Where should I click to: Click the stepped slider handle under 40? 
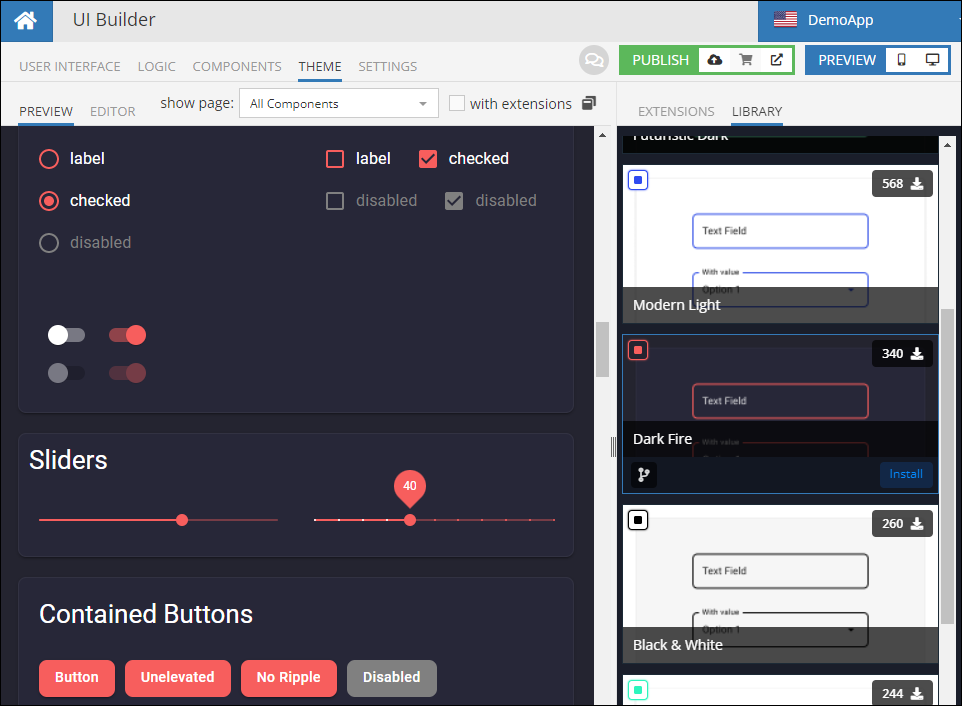[410, 520]
